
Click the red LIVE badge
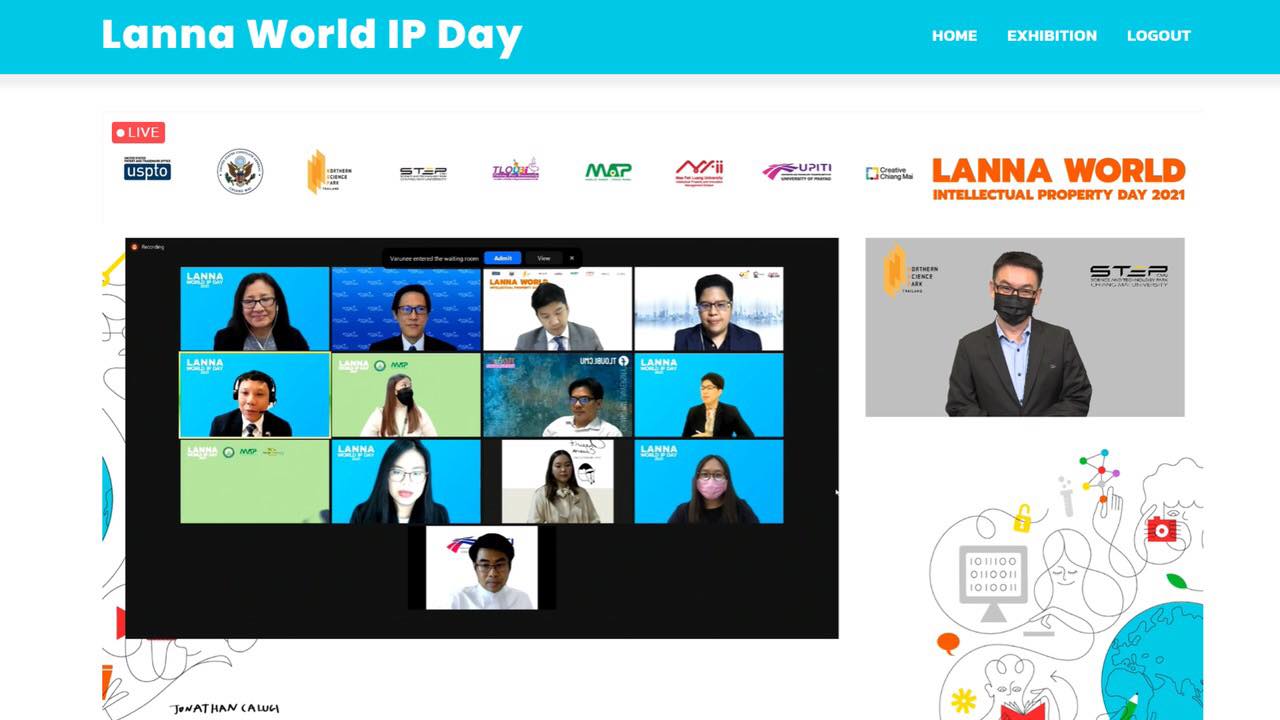138,132
